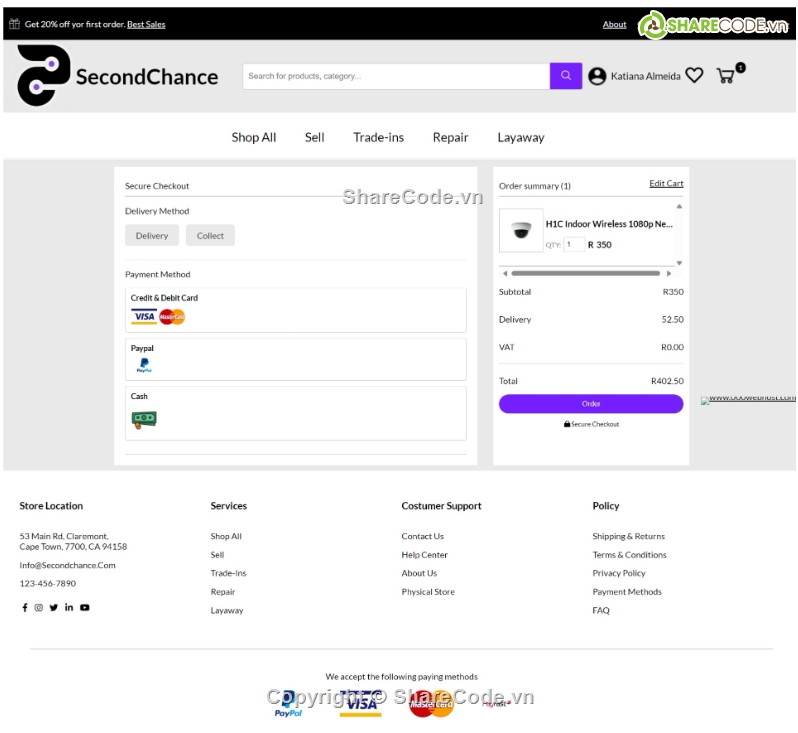Image resolution: width=798 pixels, height=733 pixels.
Task: Open the Sell menu item
Action: (x=315, y=137)
